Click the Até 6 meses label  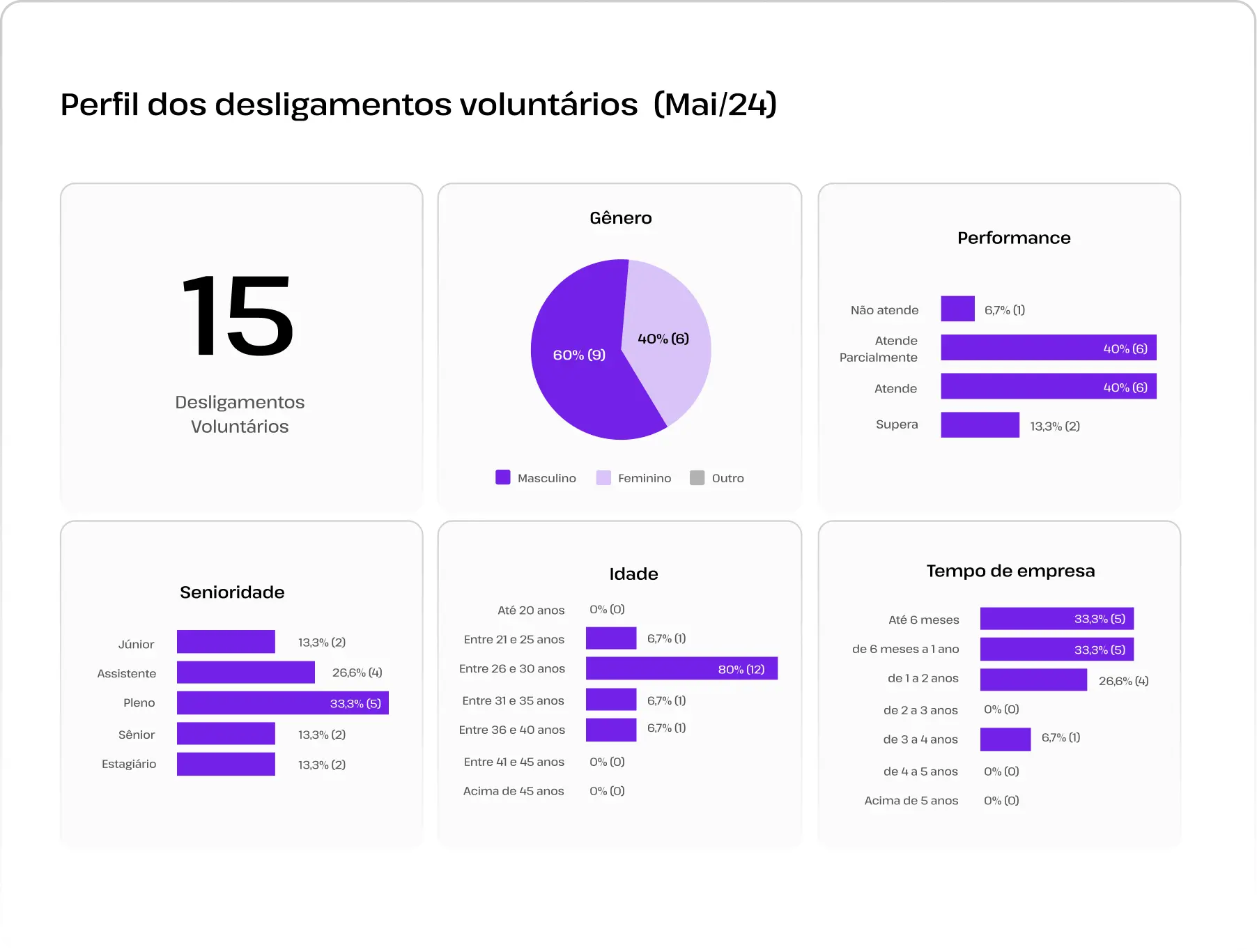point(924,620)
